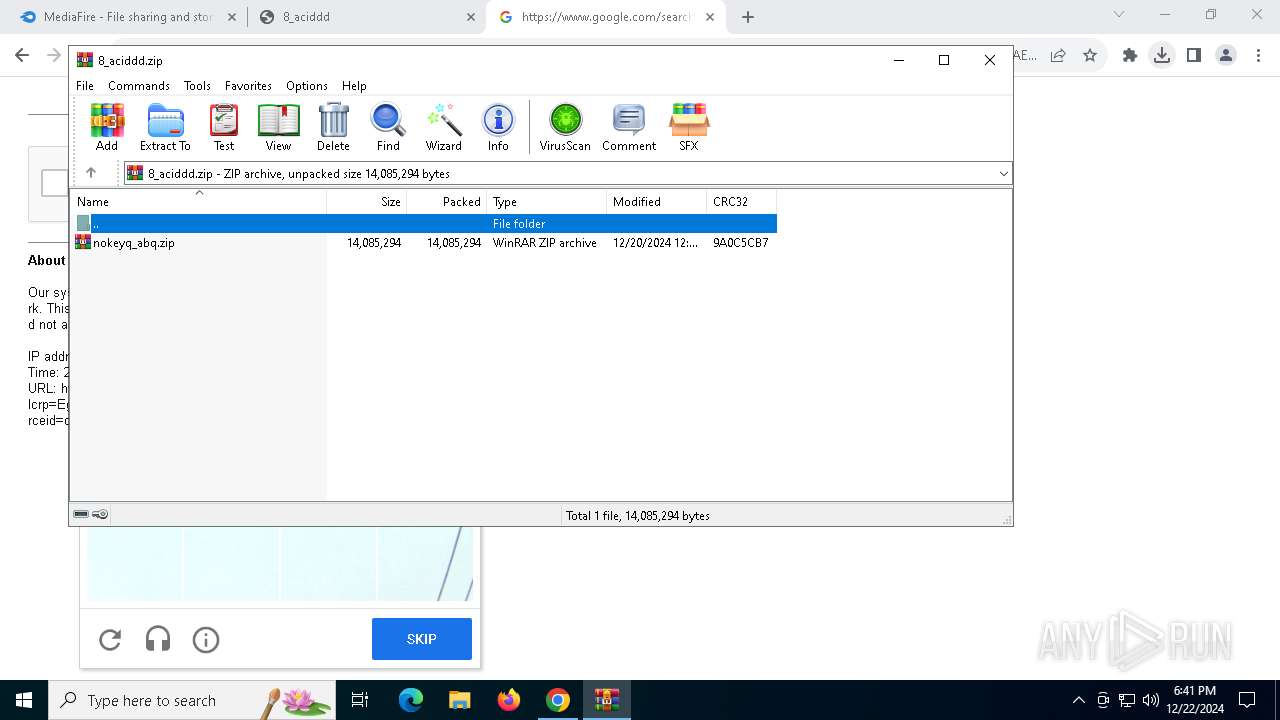Open the File menu

[x=85, y=86]
